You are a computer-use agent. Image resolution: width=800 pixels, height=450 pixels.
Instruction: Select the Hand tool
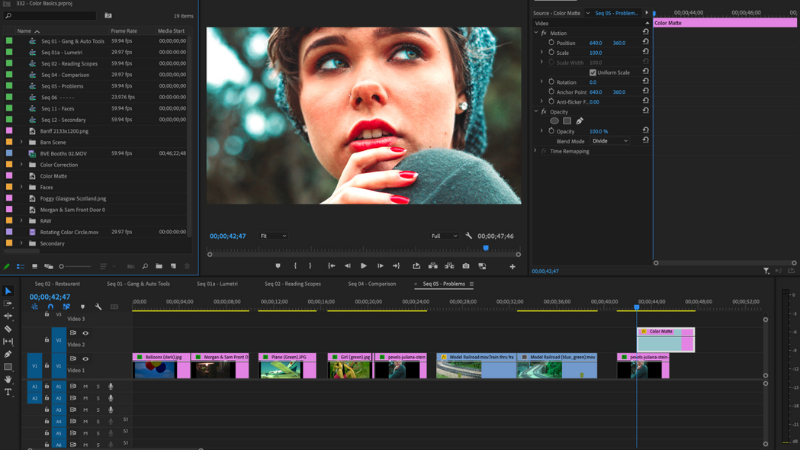[8, 379]
